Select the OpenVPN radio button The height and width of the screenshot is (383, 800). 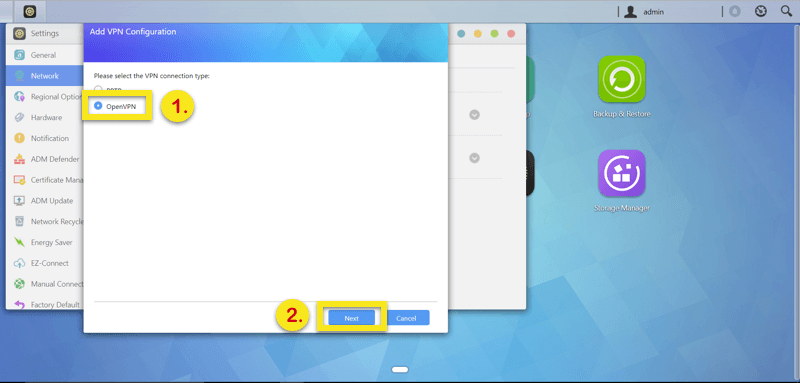98,106
